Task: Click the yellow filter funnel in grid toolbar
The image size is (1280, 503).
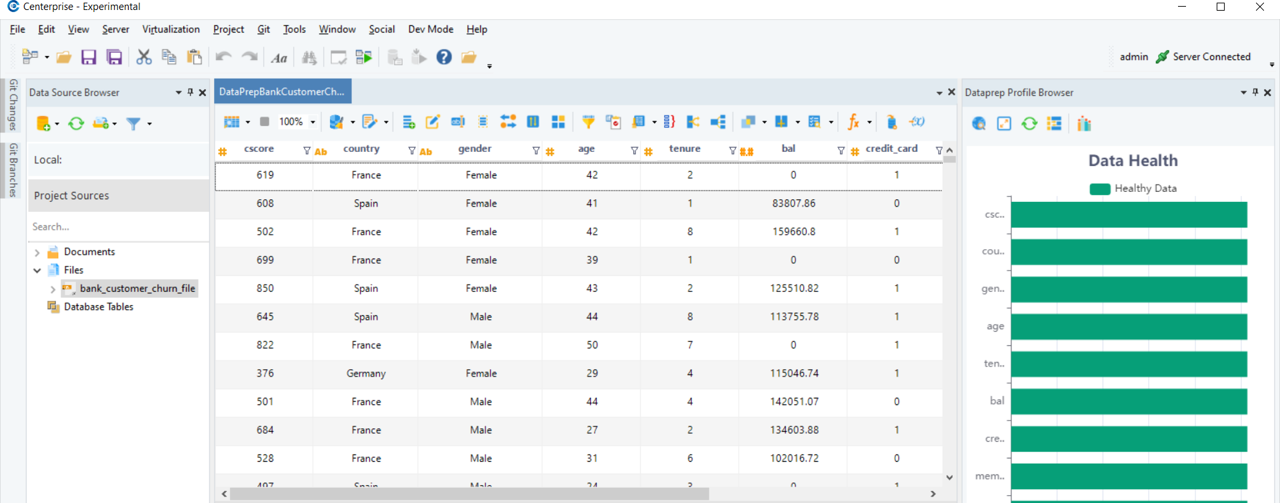Action: [x=589, y=122]
